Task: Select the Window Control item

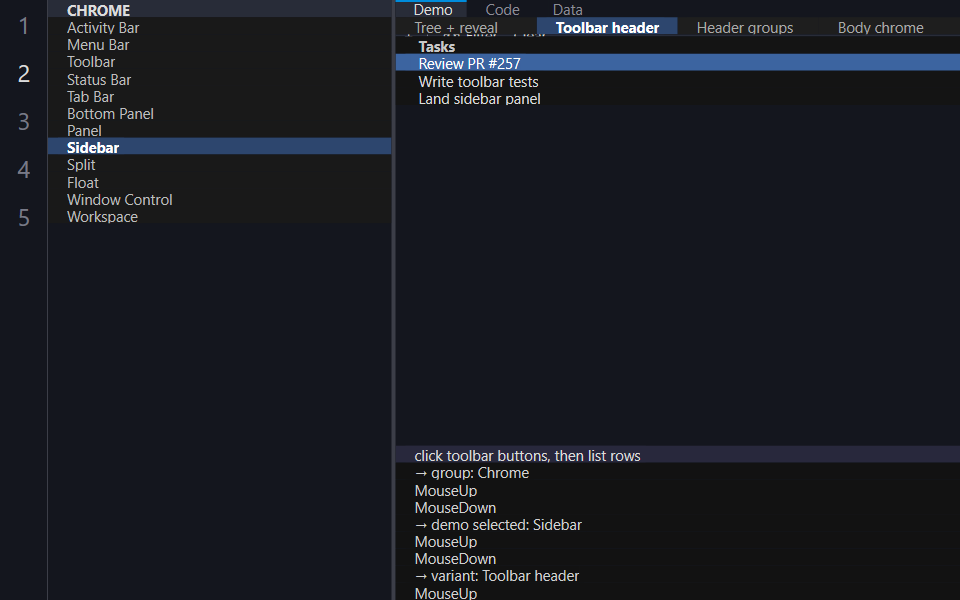Action: point(219,200)
